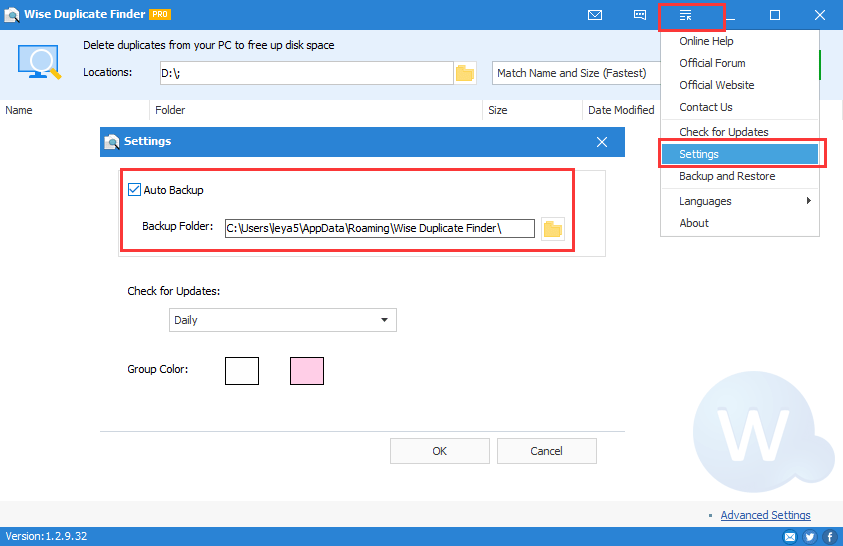Browse for backup folder with folder icon
843x546 pixels.
point(553,229)
